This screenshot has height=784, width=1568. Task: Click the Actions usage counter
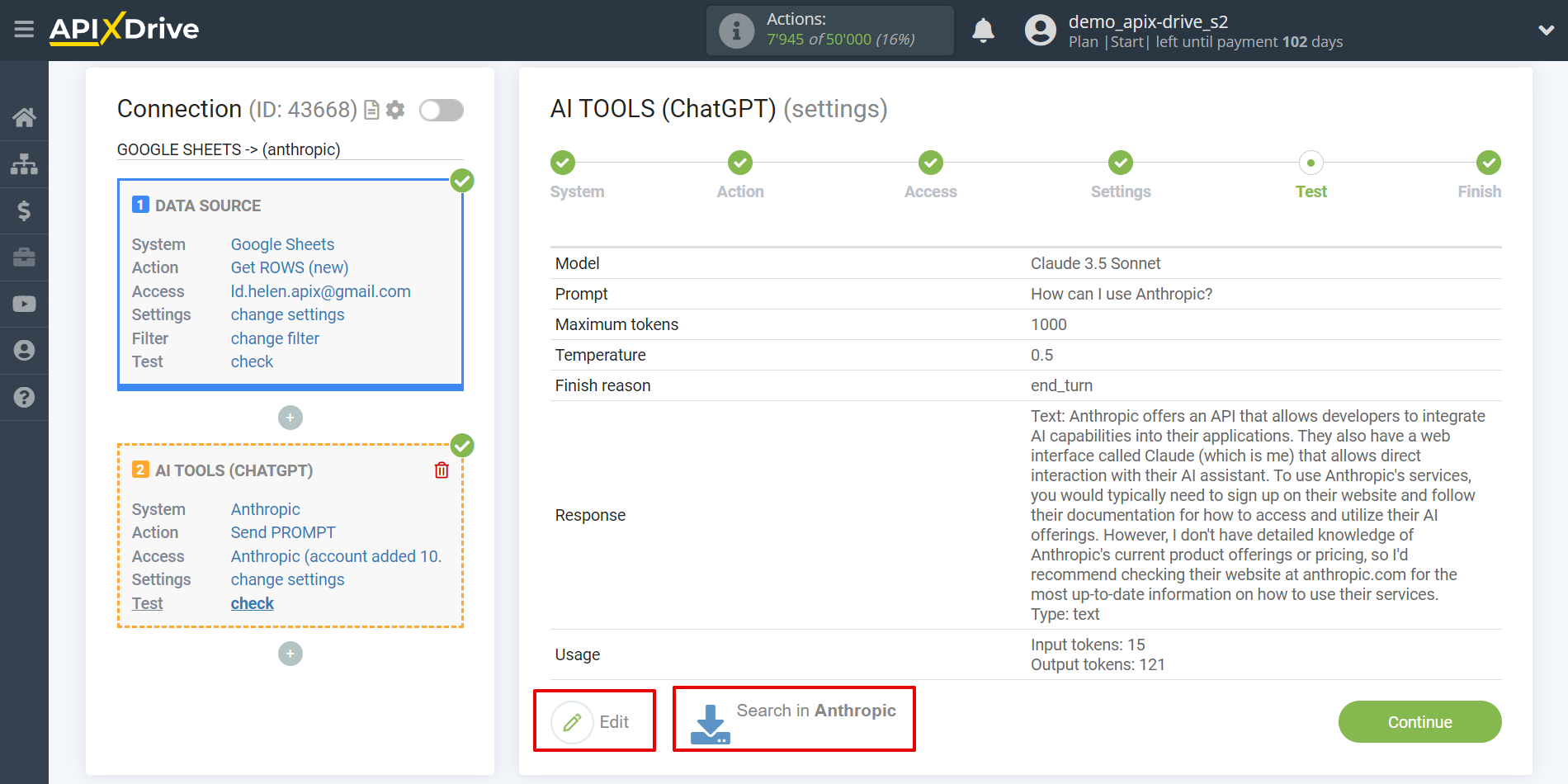(830, 31)
